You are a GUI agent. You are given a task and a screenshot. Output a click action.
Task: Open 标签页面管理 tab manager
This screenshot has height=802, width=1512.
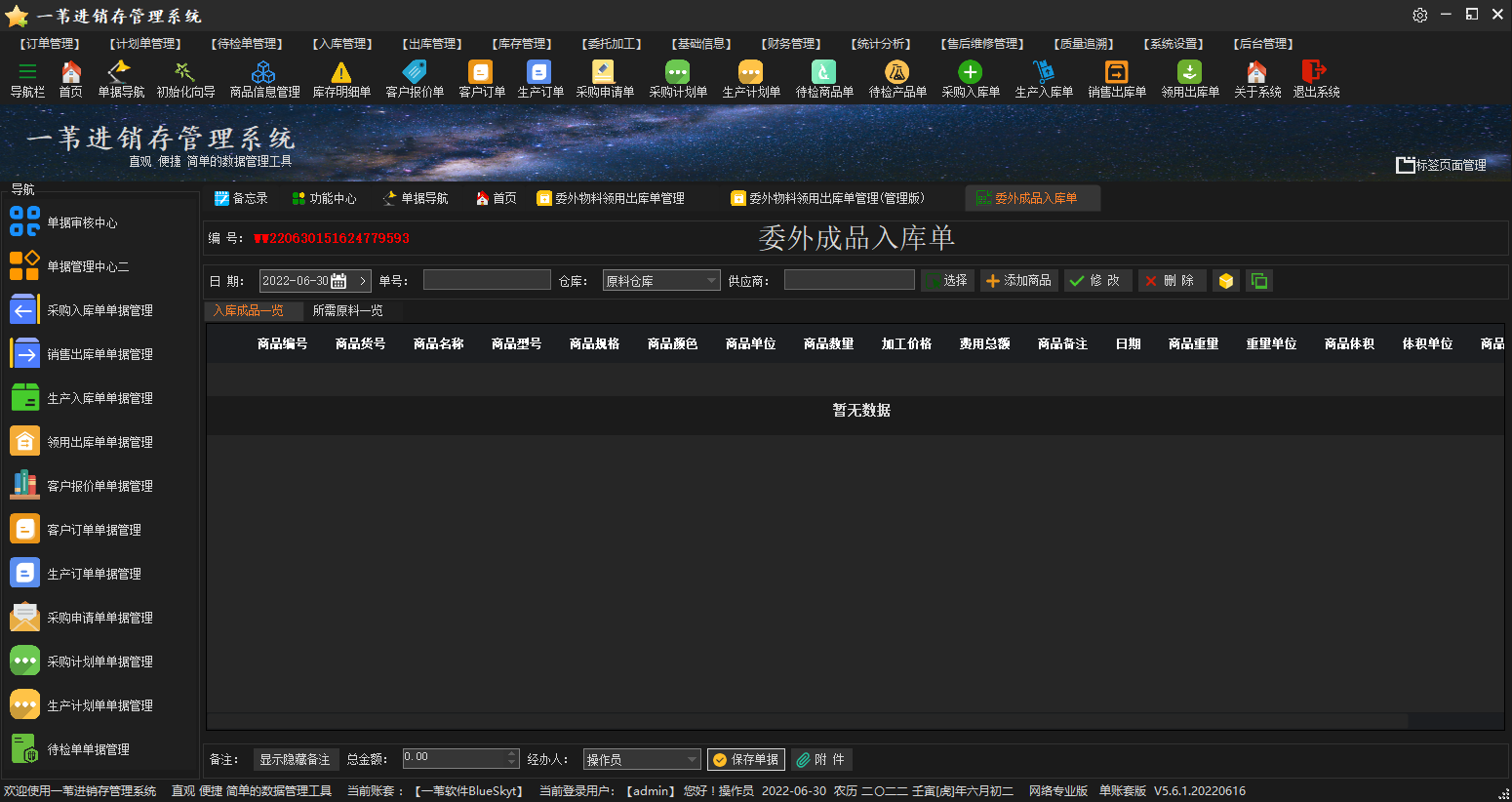coord(1442,165)
